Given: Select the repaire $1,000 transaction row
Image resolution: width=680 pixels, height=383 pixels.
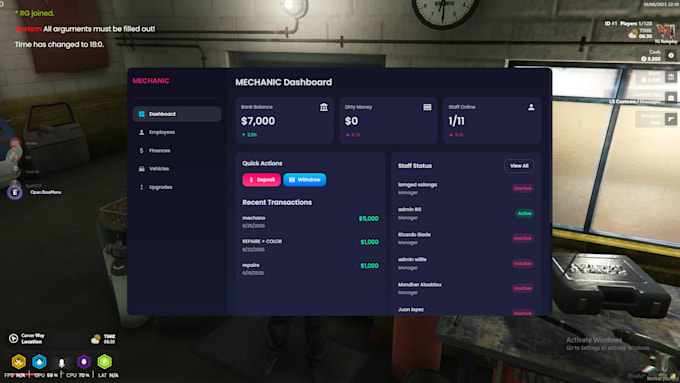Looking at the screenshot, I should coord(311,268).
